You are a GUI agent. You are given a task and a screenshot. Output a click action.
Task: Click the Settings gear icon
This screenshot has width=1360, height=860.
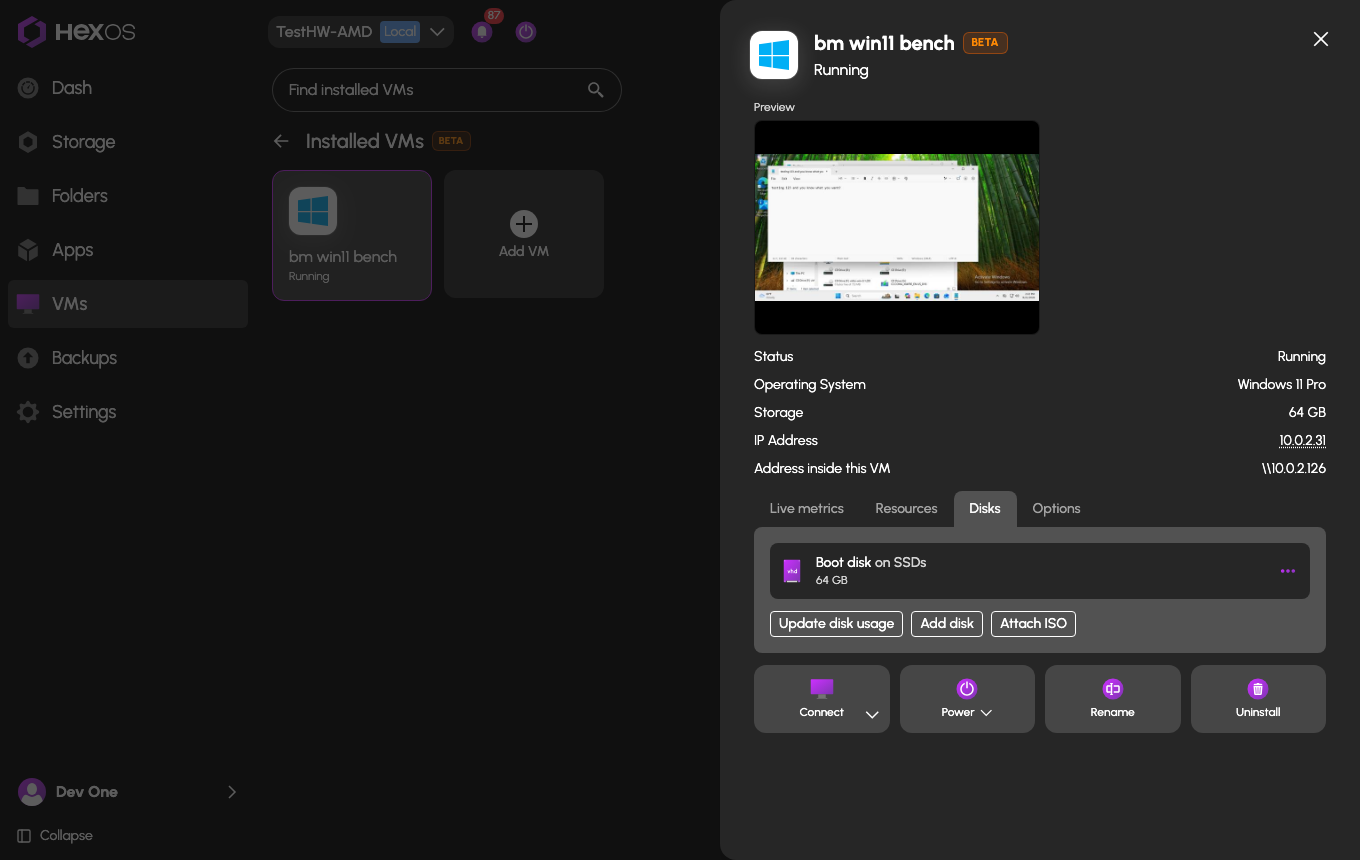(x=28, y=412)
